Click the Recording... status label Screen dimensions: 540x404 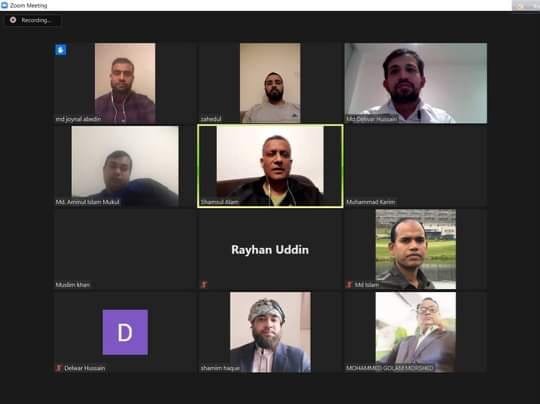(x=36, y=20)
